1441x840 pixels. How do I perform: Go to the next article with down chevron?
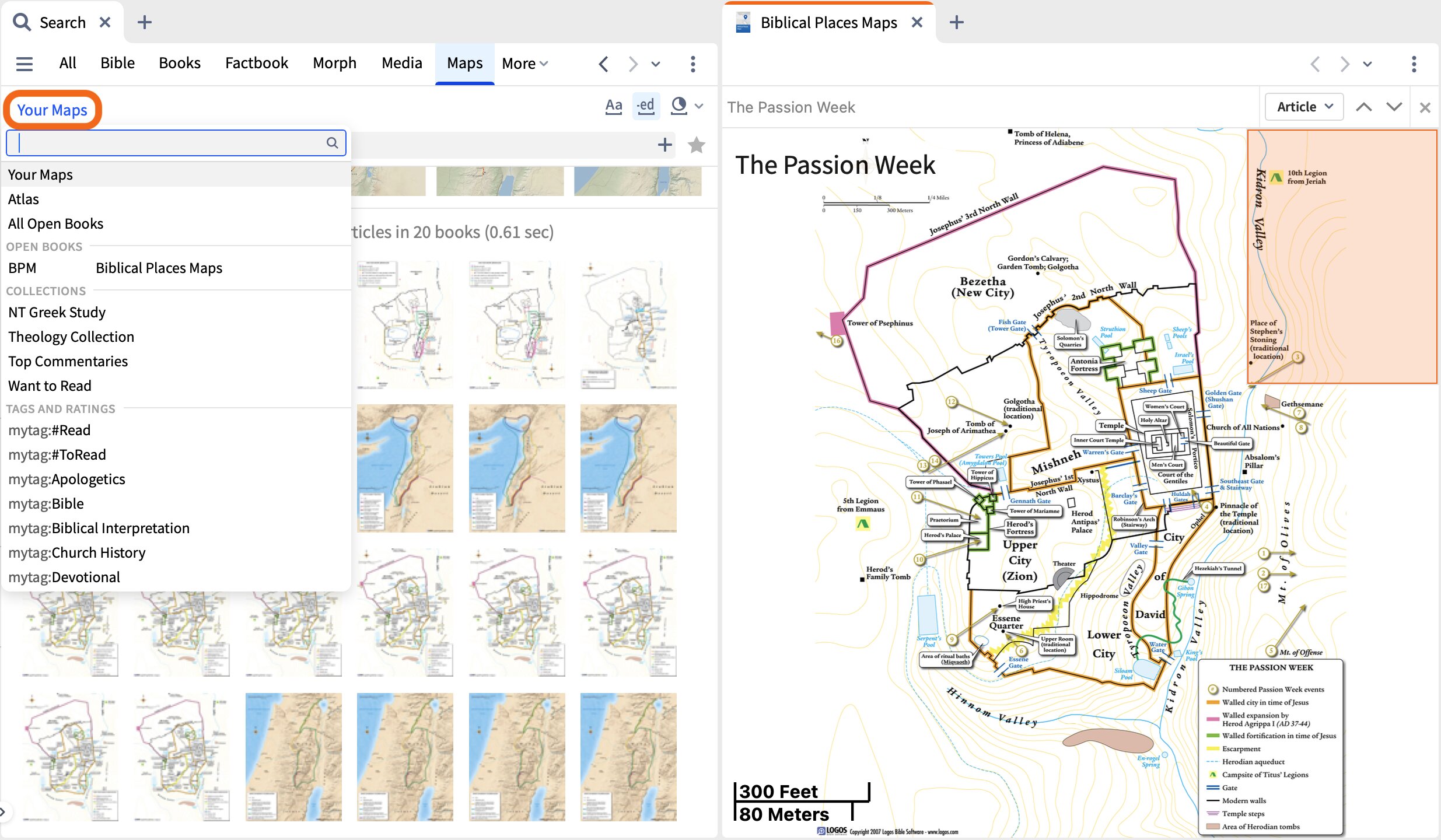click(x=1394, y=107)
